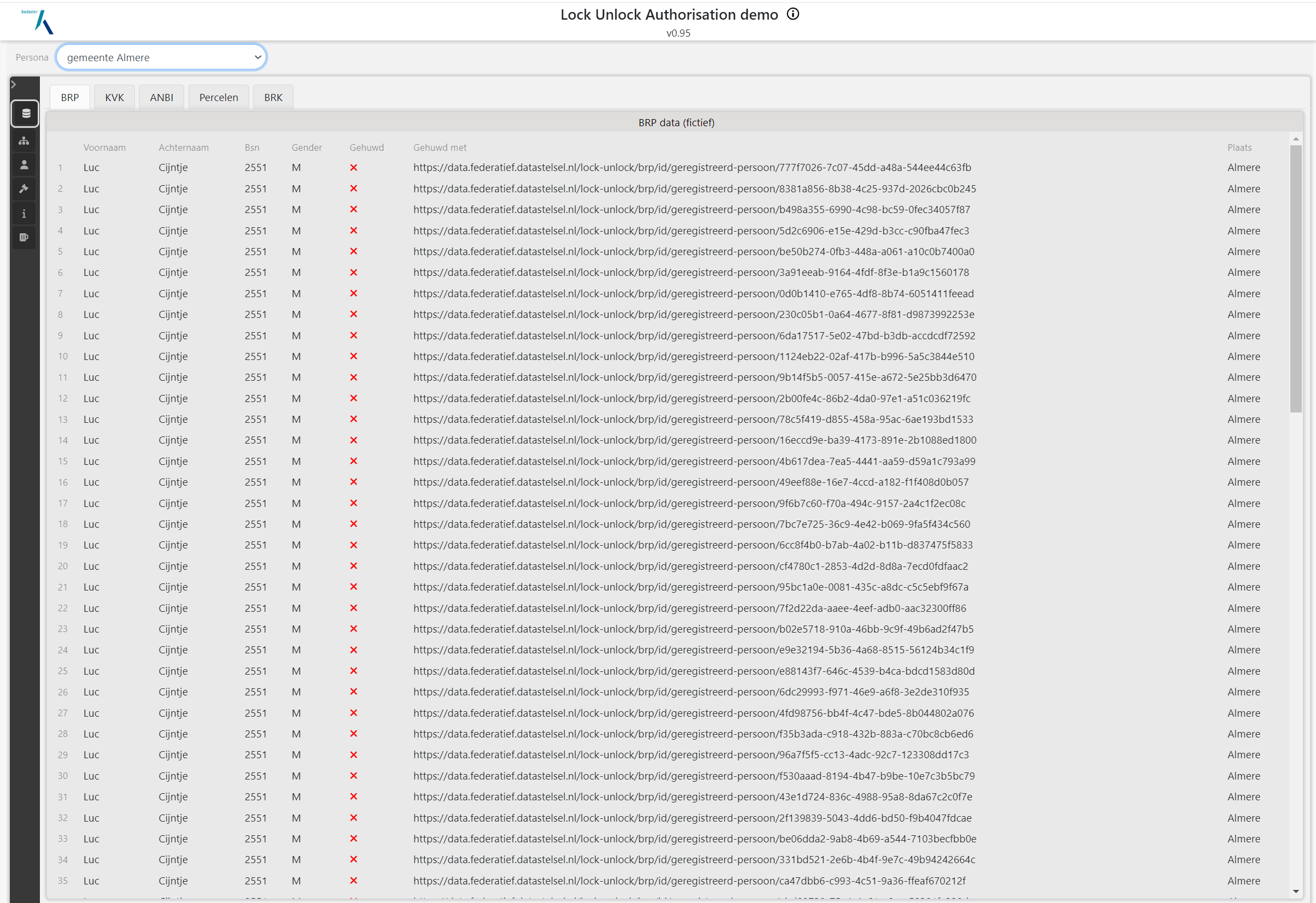Open the URL ending ca47dbb6-c993-4c51-9a36-ffeaf670212f
Image resolution: width=1316 pixels, height=903 pixels.
pyautogui.click(x=690, y=881)
